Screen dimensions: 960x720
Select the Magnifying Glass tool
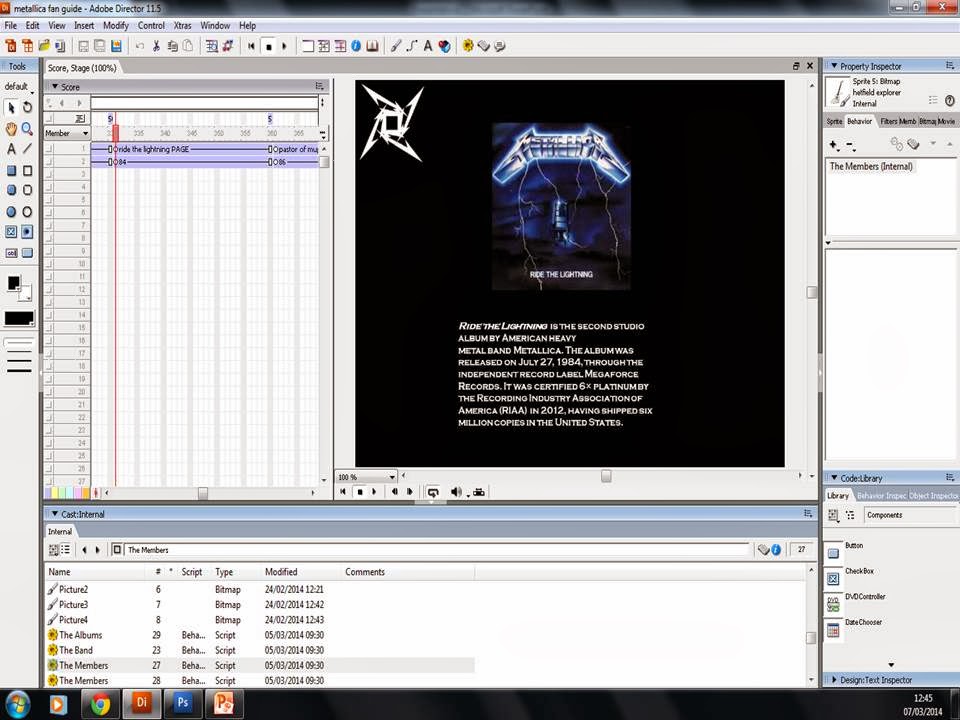point(28,129)
